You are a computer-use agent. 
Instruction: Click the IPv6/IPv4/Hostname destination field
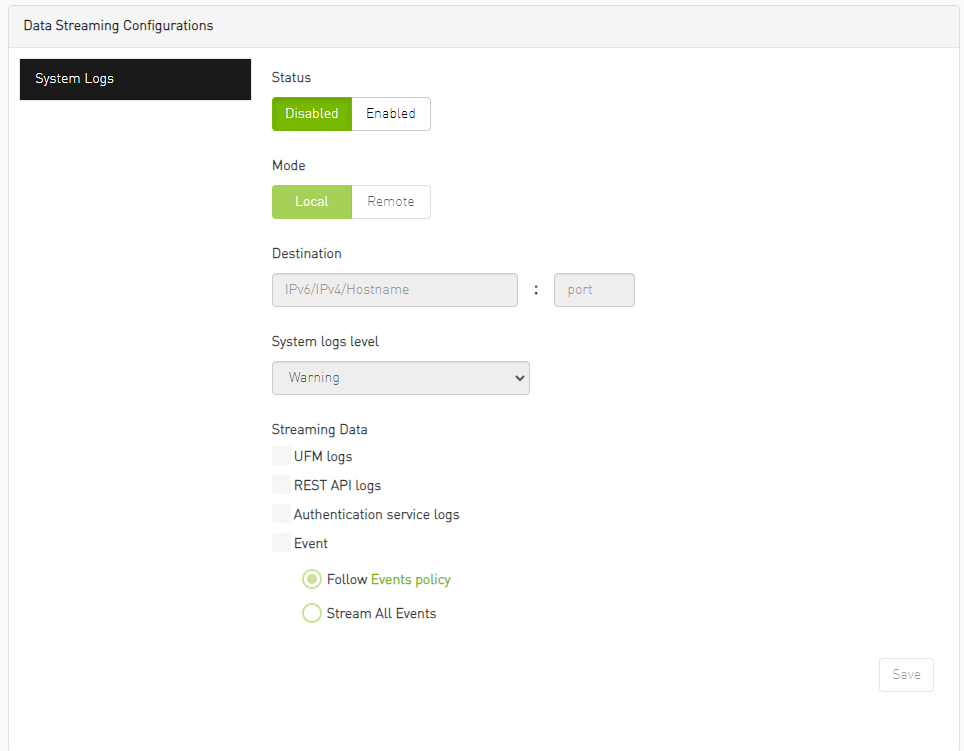(x=394, y=290)
